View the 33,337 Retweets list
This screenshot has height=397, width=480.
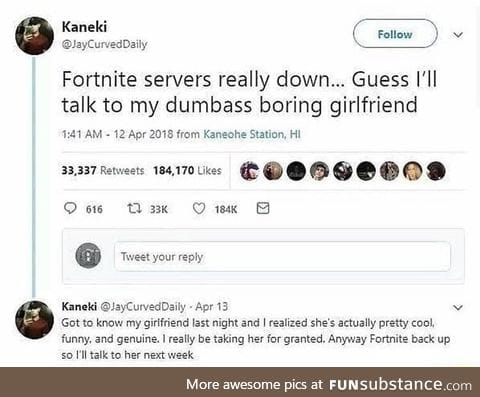pyautogui.click(x=103, y=171)
